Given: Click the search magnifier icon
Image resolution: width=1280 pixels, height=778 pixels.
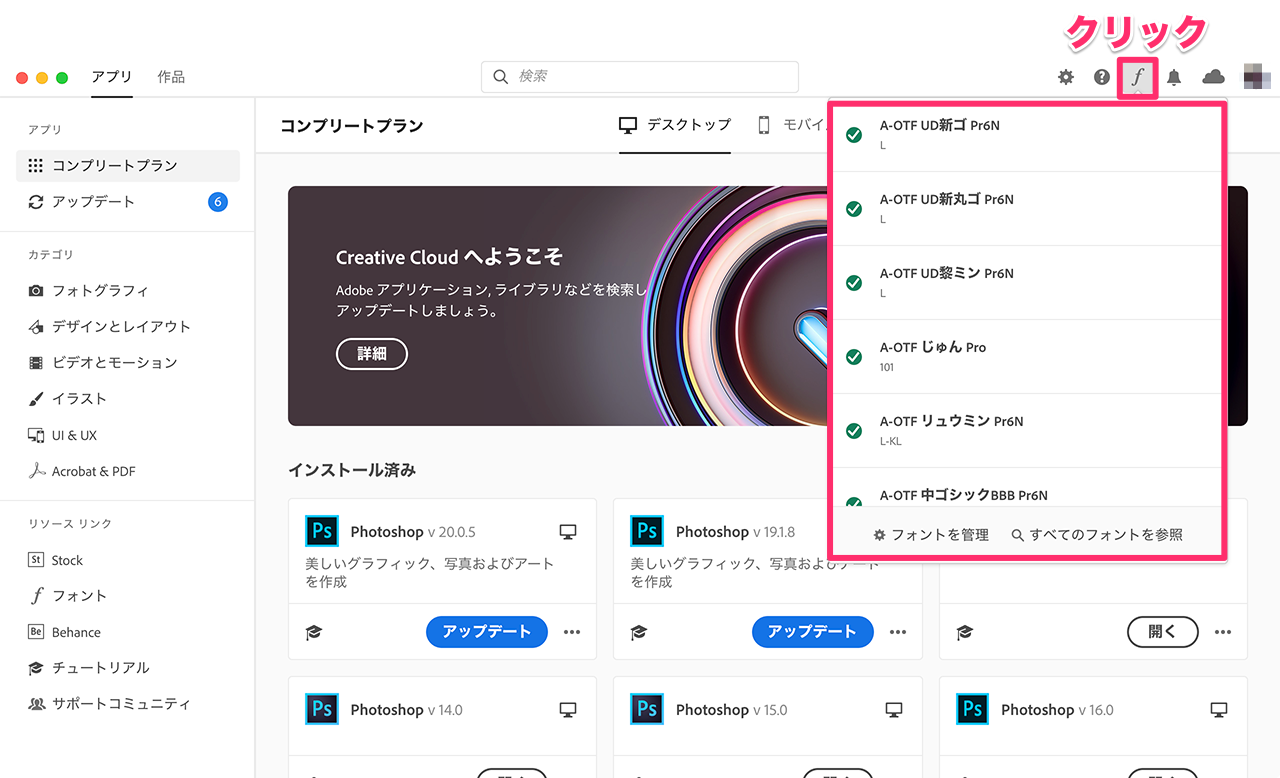Looking at the screenshot, I should pyautogui.click(x=500, y=77).
